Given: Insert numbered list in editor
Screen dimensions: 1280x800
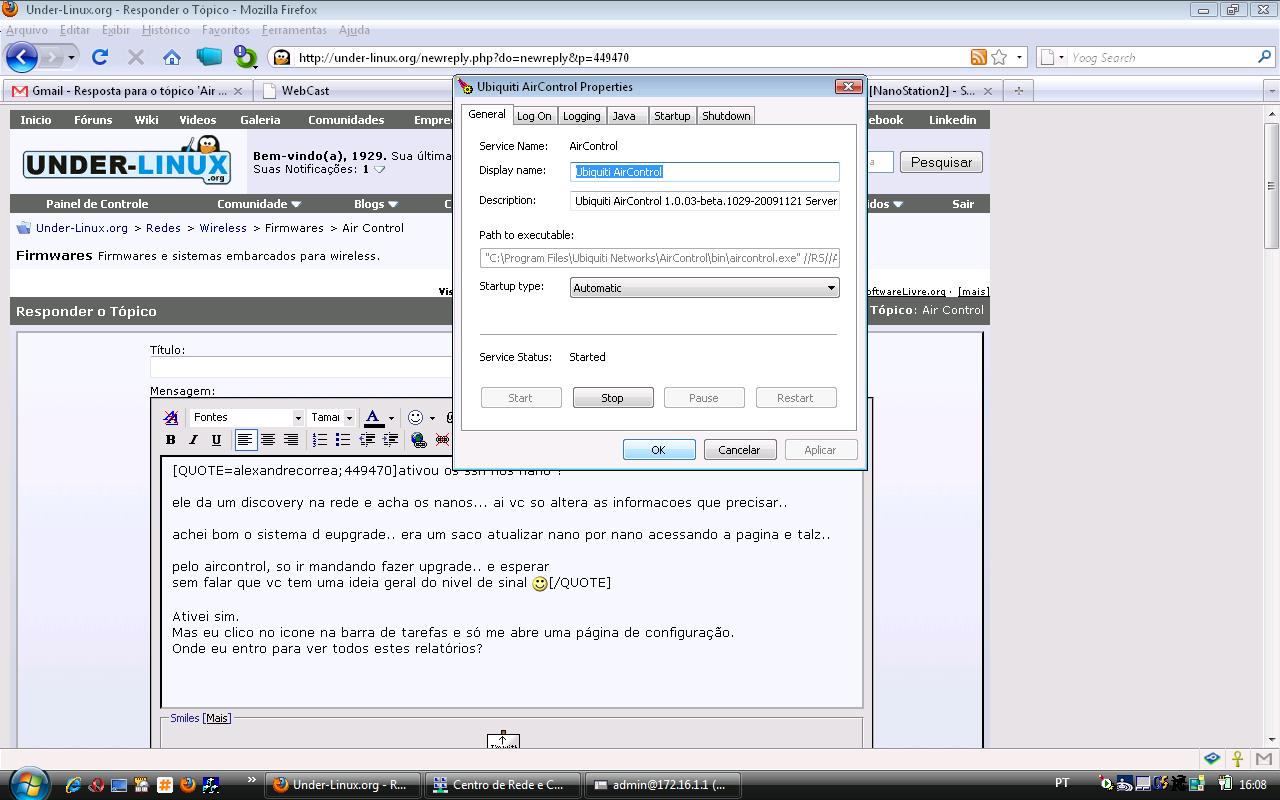Looking at the screenshot, I should tap(320, 439).
